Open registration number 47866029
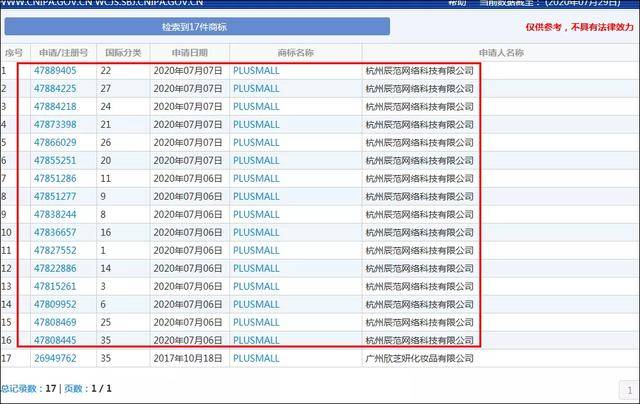 point(55,142)
